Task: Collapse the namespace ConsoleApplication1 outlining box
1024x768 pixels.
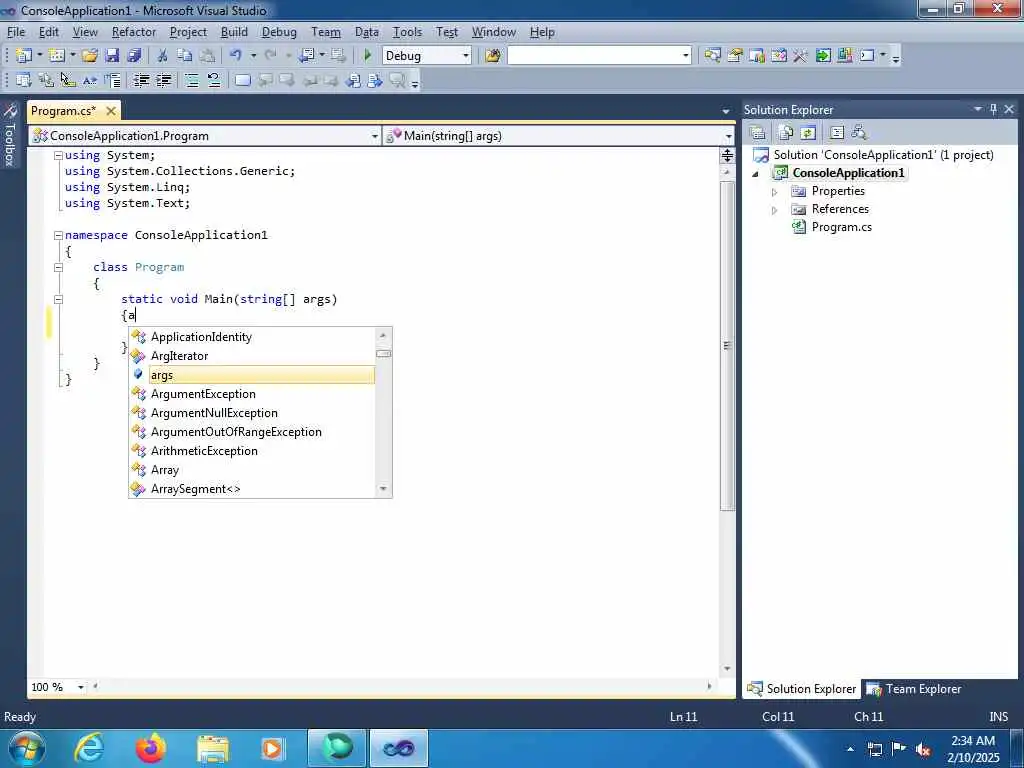Action: 58,235
